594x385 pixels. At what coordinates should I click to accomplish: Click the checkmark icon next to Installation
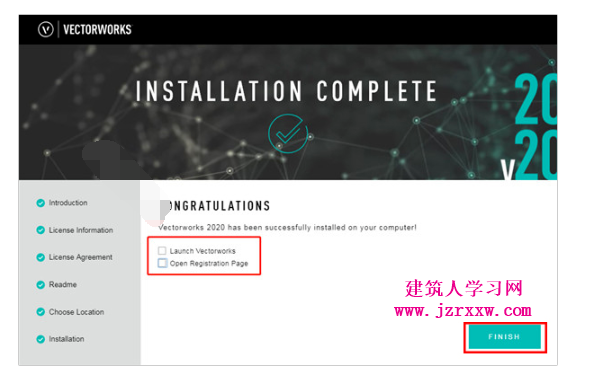41,339
